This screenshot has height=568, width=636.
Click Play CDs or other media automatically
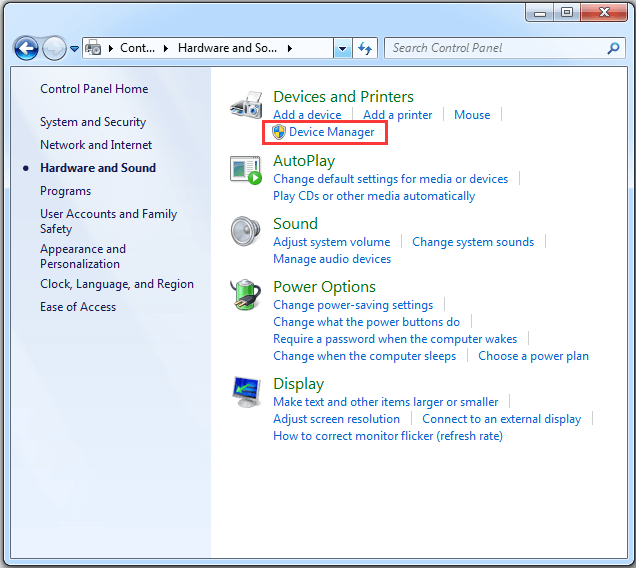click(x=374, y=196)
